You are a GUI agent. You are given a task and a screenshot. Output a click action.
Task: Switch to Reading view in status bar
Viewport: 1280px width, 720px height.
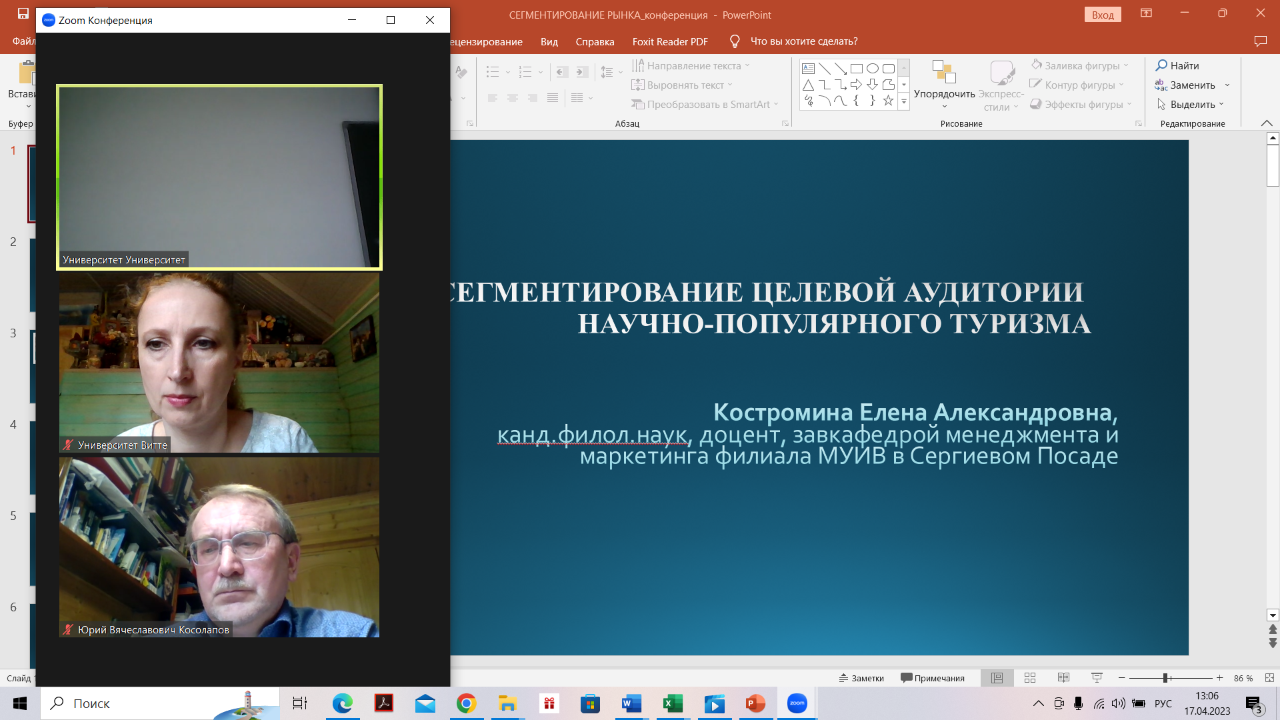(1064, 678)
